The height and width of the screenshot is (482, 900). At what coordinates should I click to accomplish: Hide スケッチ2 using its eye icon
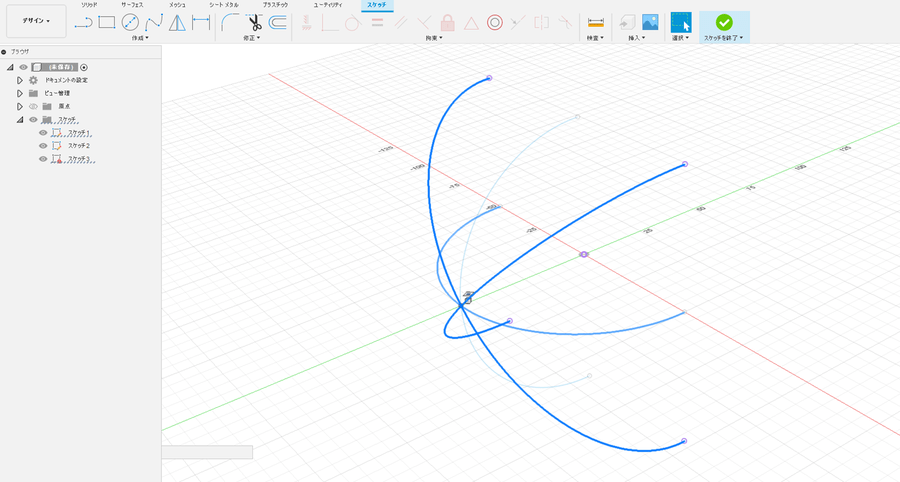click(43, 146)
